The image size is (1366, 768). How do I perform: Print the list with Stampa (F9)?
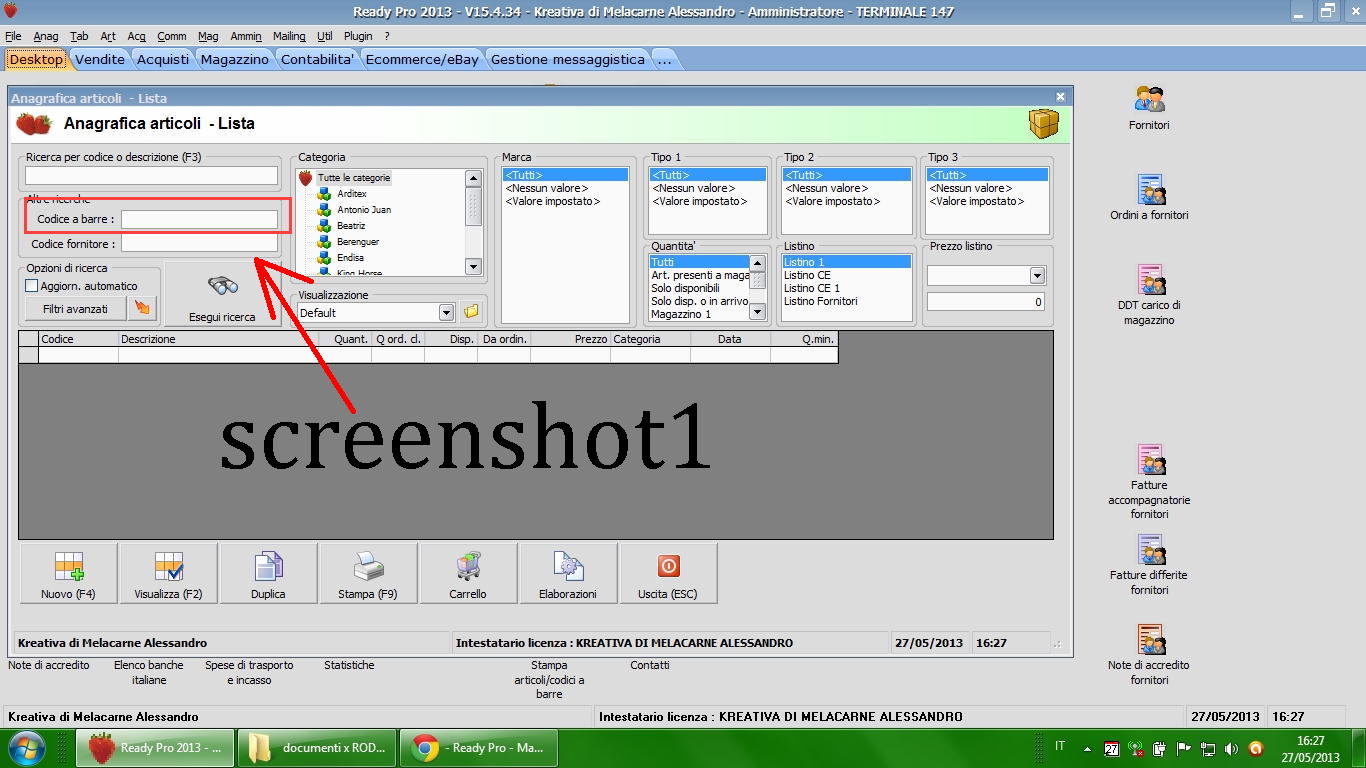[x=368, y=573]
